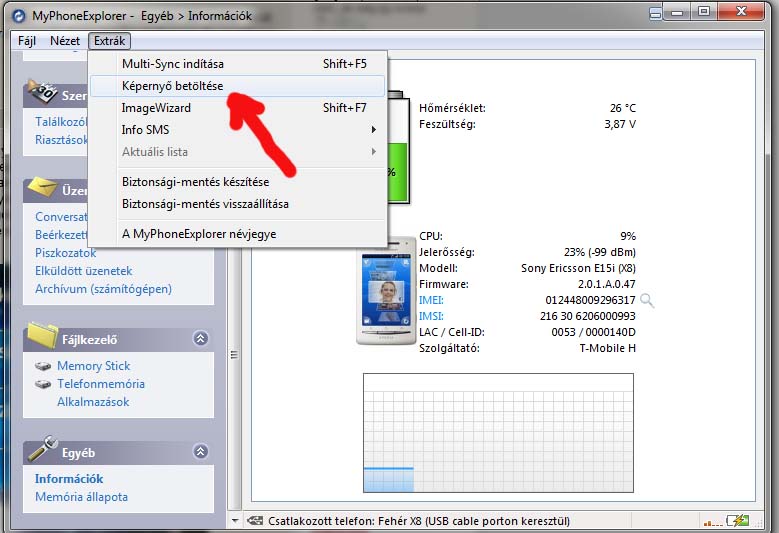Click the battery level graphic
The width and height of the screenshot is (779, 533).
tap(398, 148)
